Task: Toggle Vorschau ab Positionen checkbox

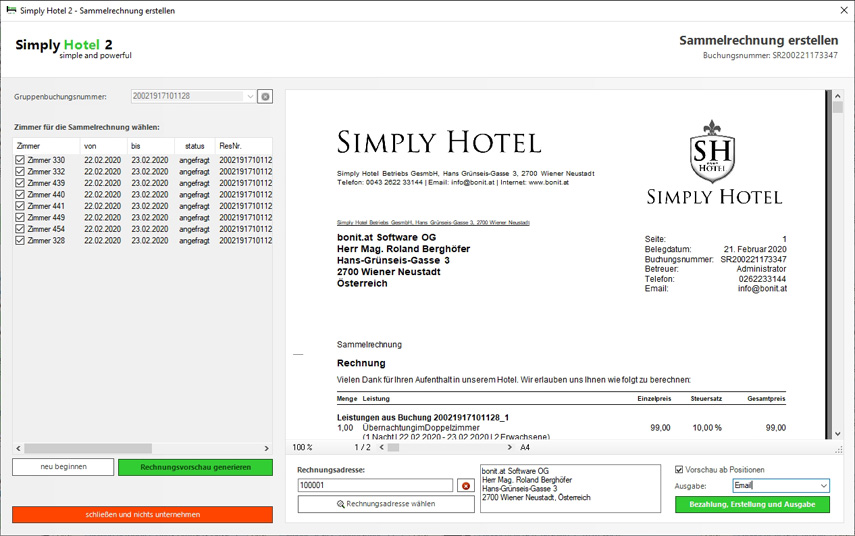Action: pos(680,469)
